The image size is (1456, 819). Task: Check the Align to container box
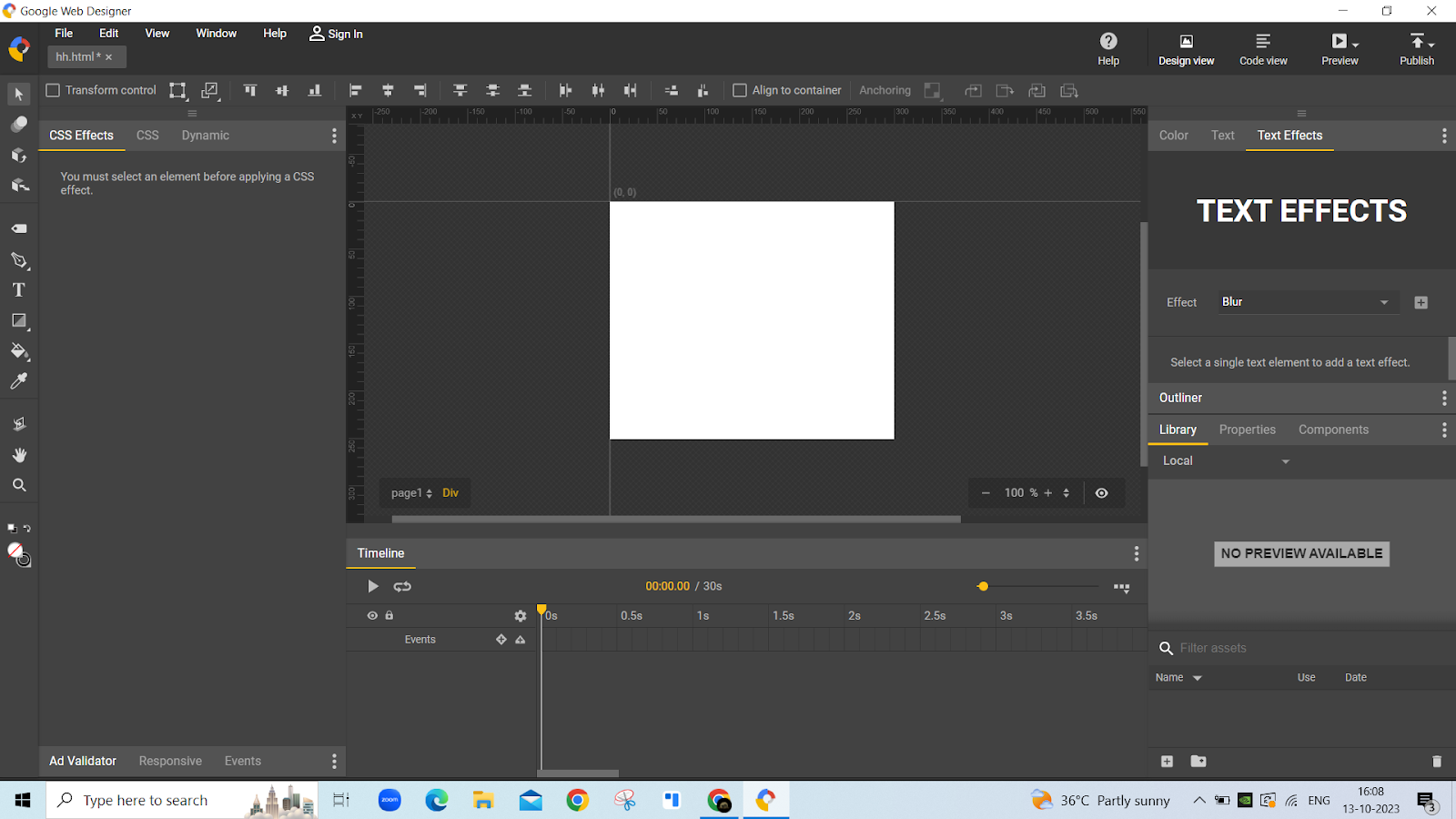pyautogui.click(x=740, y=90)
